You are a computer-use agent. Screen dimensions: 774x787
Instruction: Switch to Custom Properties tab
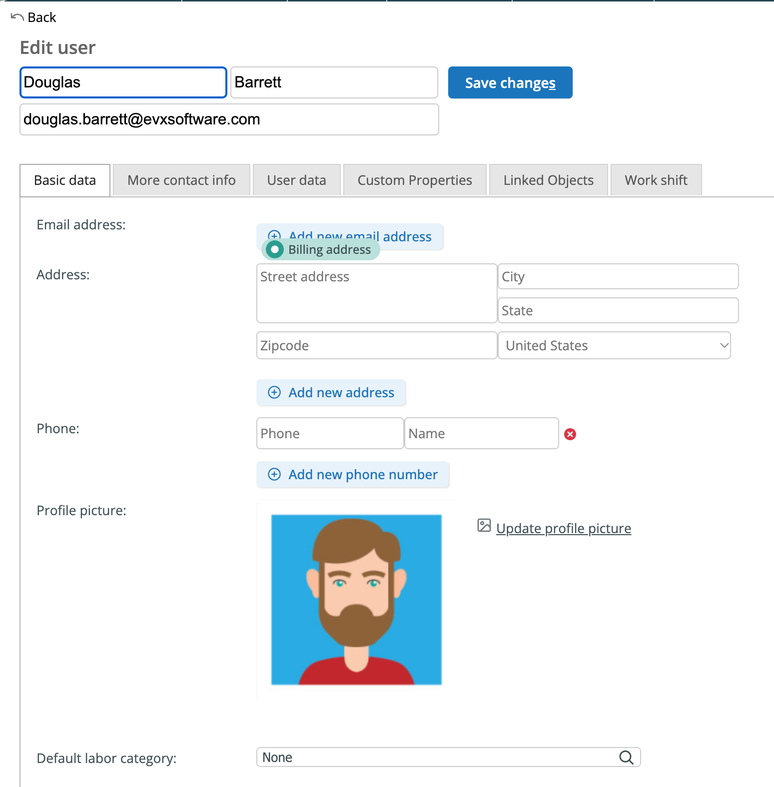[415, 180]
